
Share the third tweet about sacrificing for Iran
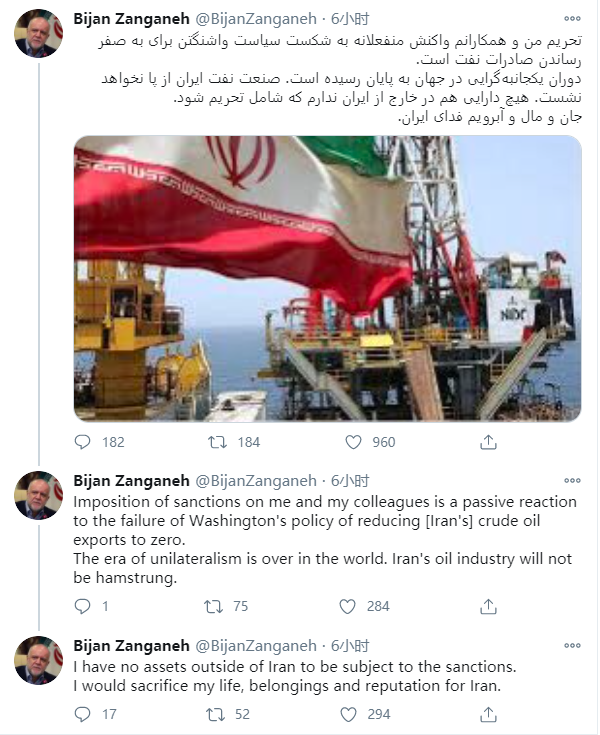coord(488,714)
